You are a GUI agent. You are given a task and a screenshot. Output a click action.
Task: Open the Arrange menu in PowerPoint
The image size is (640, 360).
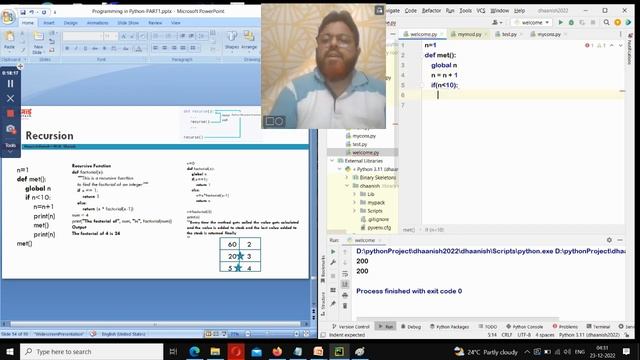point(249,41)
